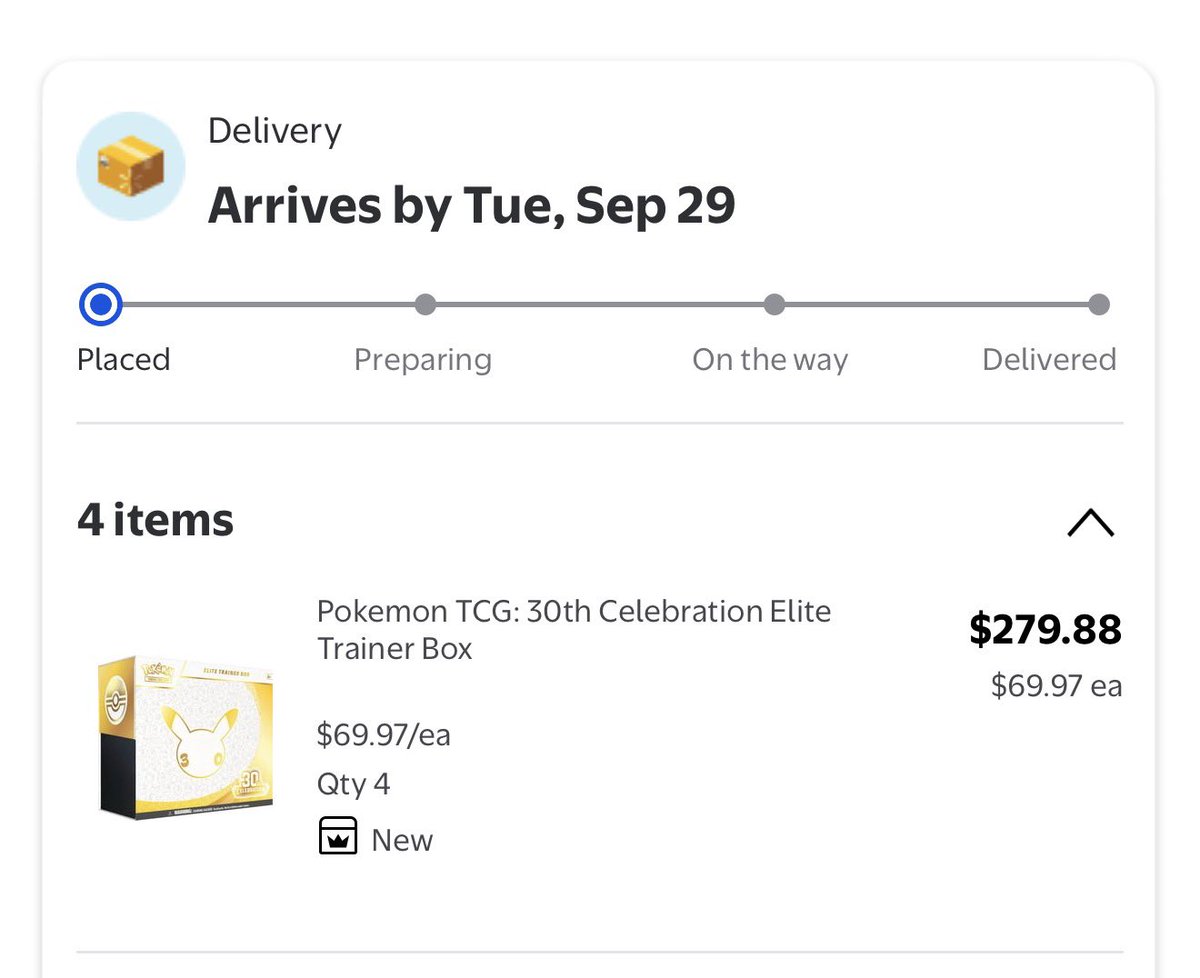The height and width of the screenshot is (978, 1200).
Task: Click the Arrives by Tue, Sep 29 heading
Action: [471, 205]
